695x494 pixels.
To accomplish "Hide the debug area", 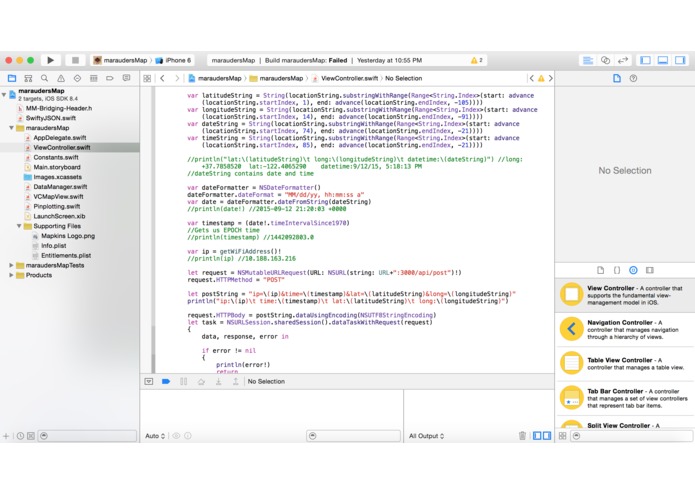I will pyautogui.click(x=149, y=381).
